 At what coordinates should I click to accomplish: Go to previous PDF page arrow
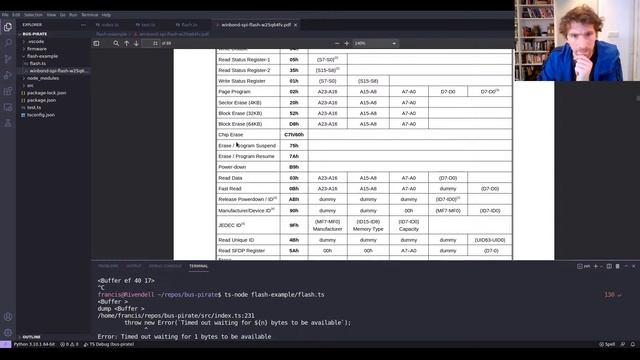tap(127, 43)
